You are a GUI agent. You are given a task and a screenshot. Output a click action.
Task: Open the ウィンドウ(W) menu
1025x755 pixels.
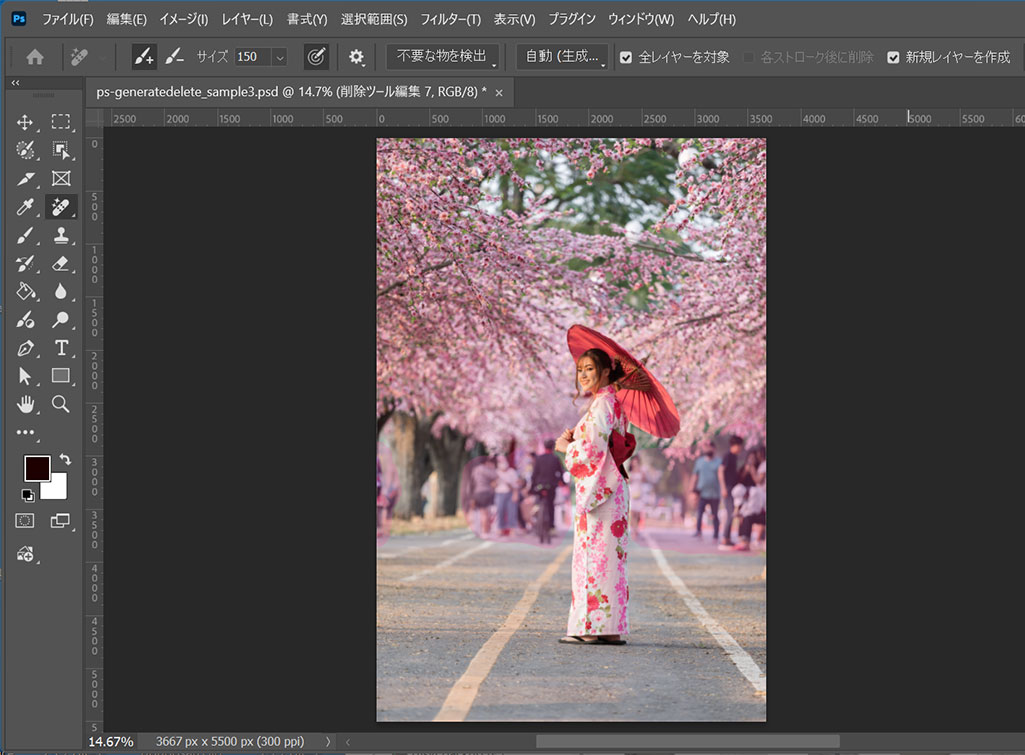coord(641,20)
